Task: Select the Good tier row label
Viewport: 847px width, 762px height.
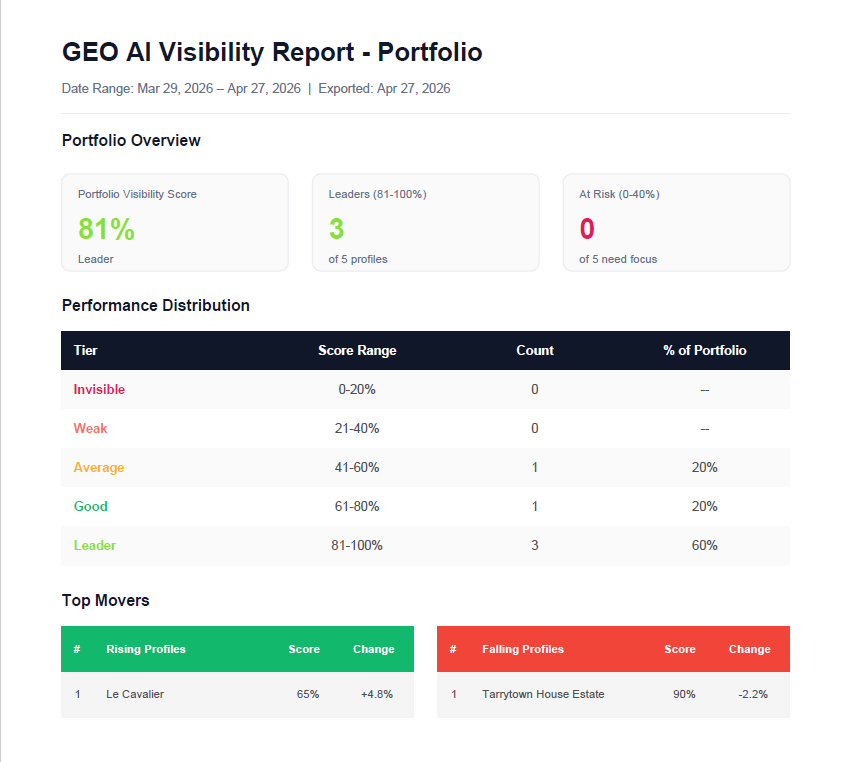Action: click(90, 506)
